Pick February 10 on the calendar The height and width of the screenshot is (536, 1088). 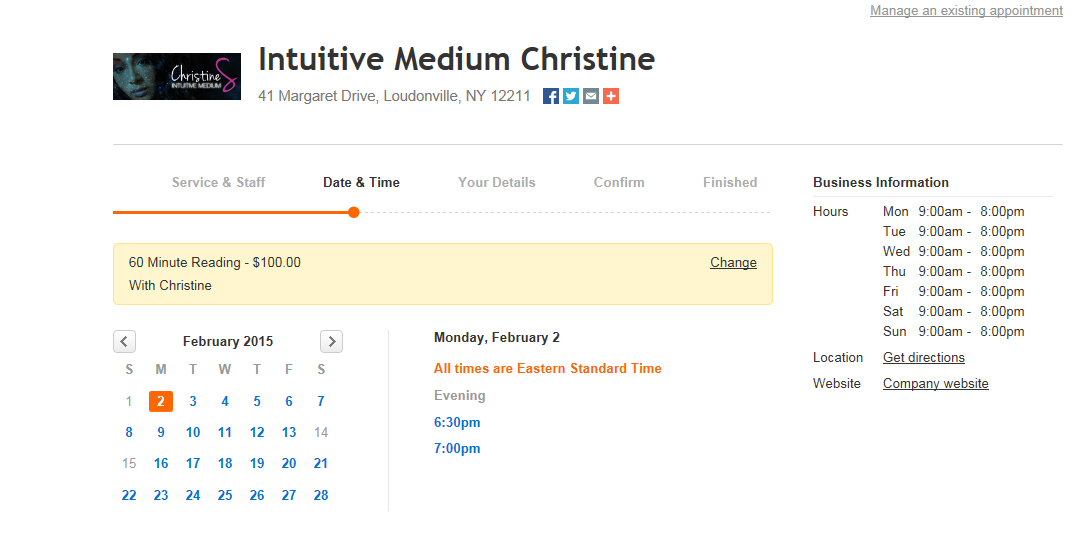[193, 433]
